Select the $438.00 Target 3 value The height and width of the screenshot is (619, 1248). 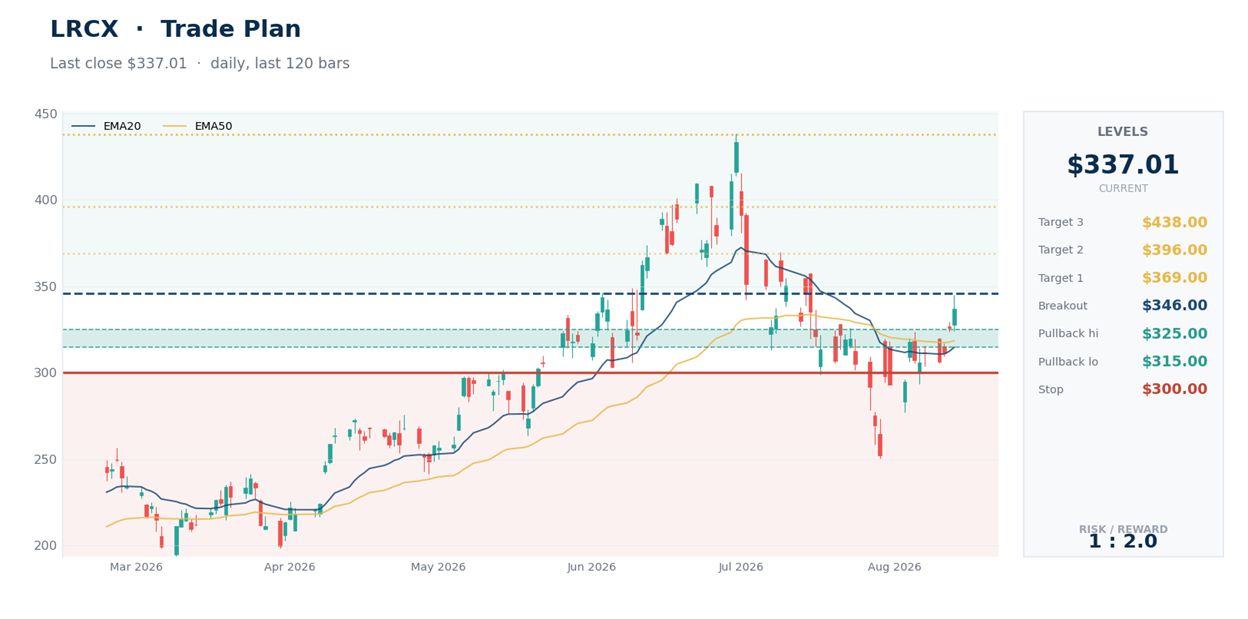coord(1174,223)
